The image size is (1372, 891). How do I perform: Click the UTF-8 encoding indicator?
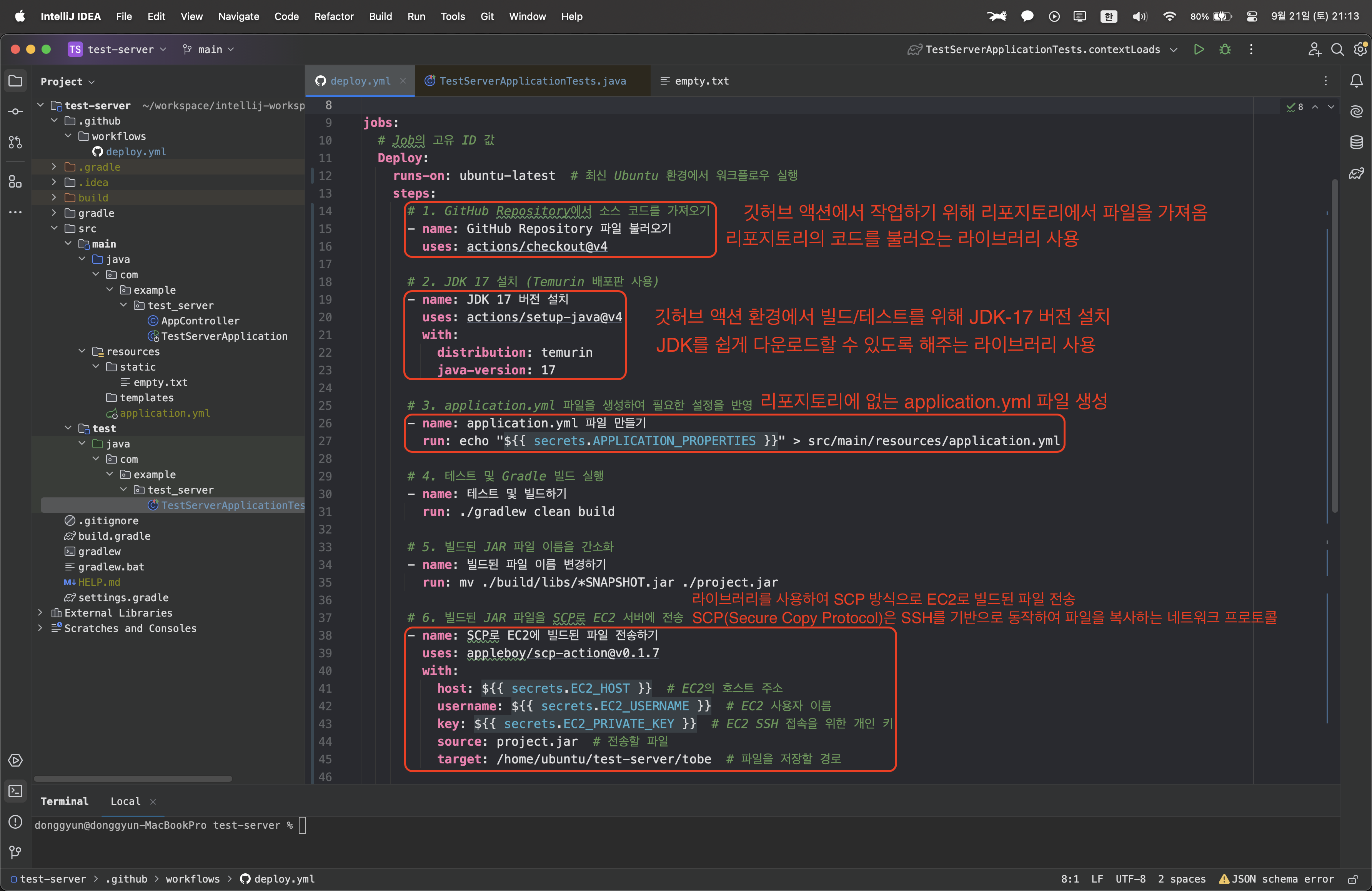(x=1130, y=879)
